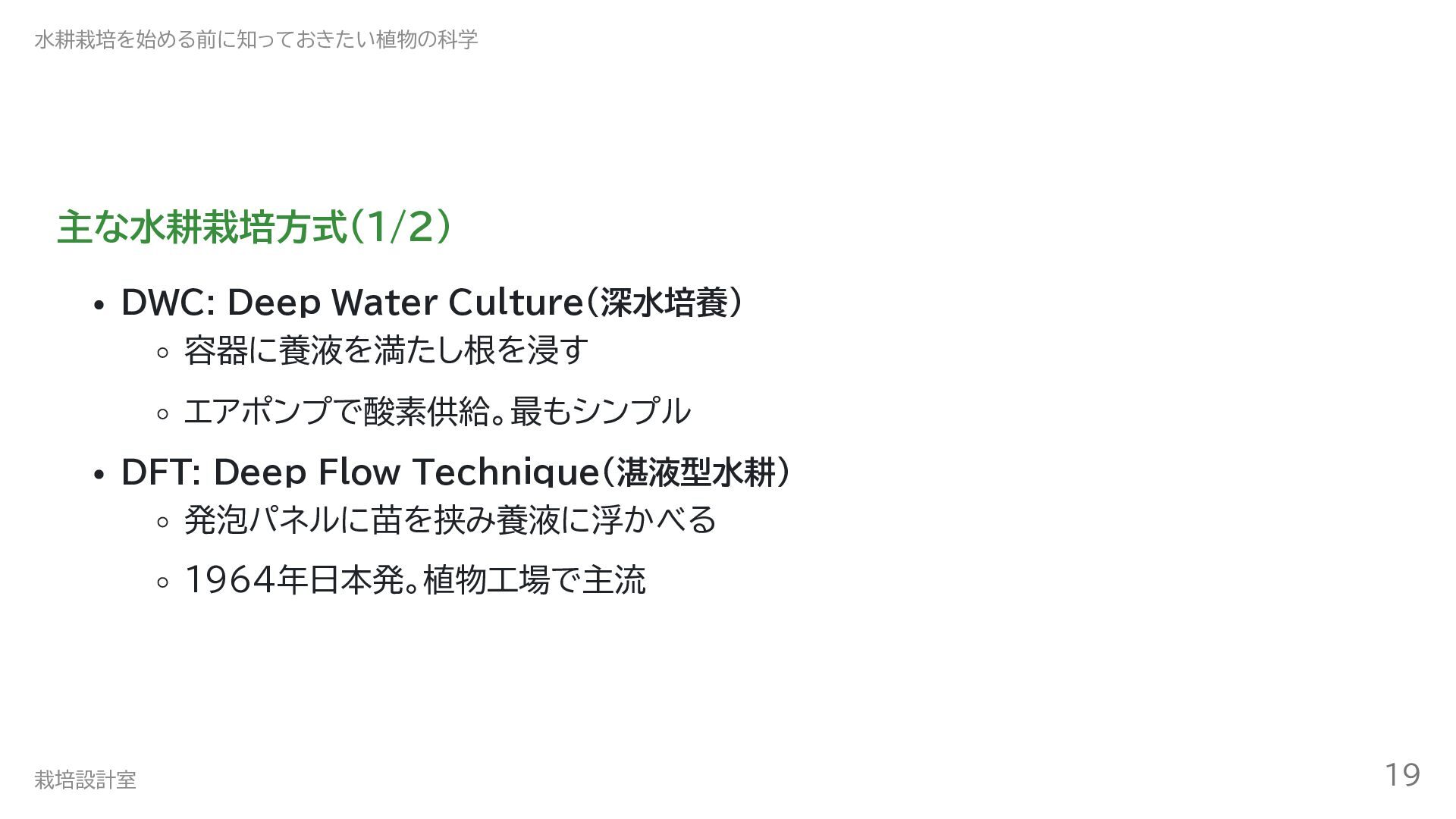Image resolution: width=1456 pixels, height=819 pixels.
Task: Click the DFT: Deep Flow Technique heading
Action: 457,472
